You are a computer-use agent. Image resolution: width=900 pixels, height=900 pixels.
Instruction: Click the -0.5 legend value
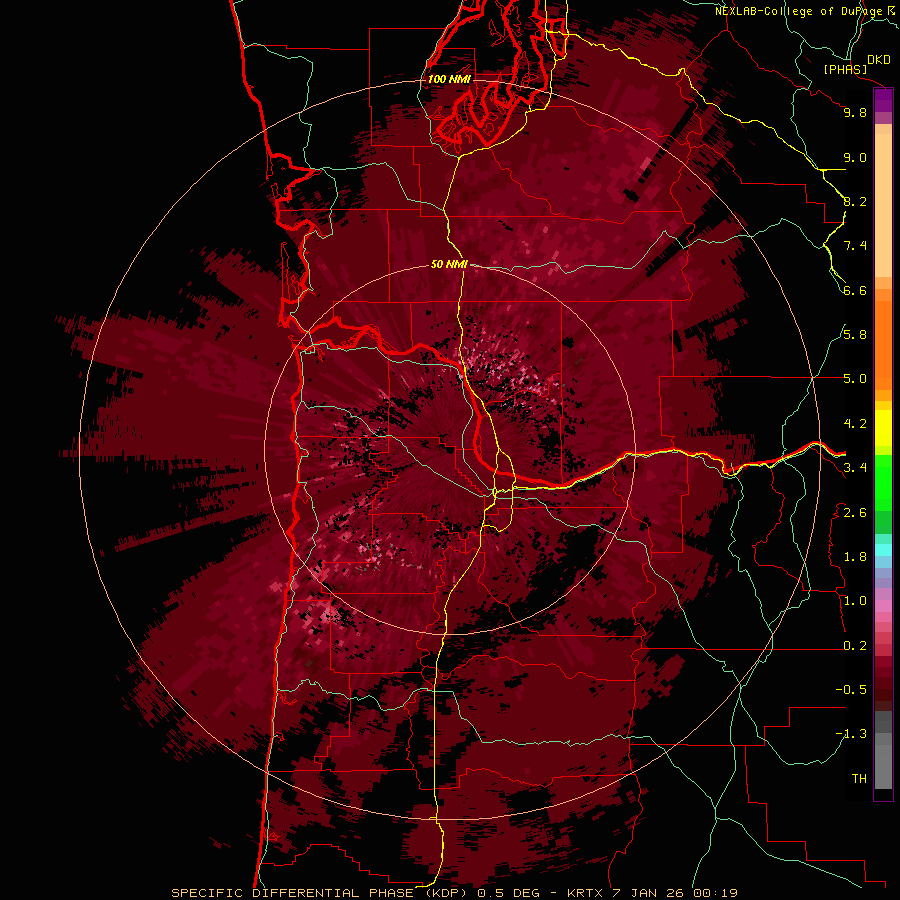coord(851,690)
